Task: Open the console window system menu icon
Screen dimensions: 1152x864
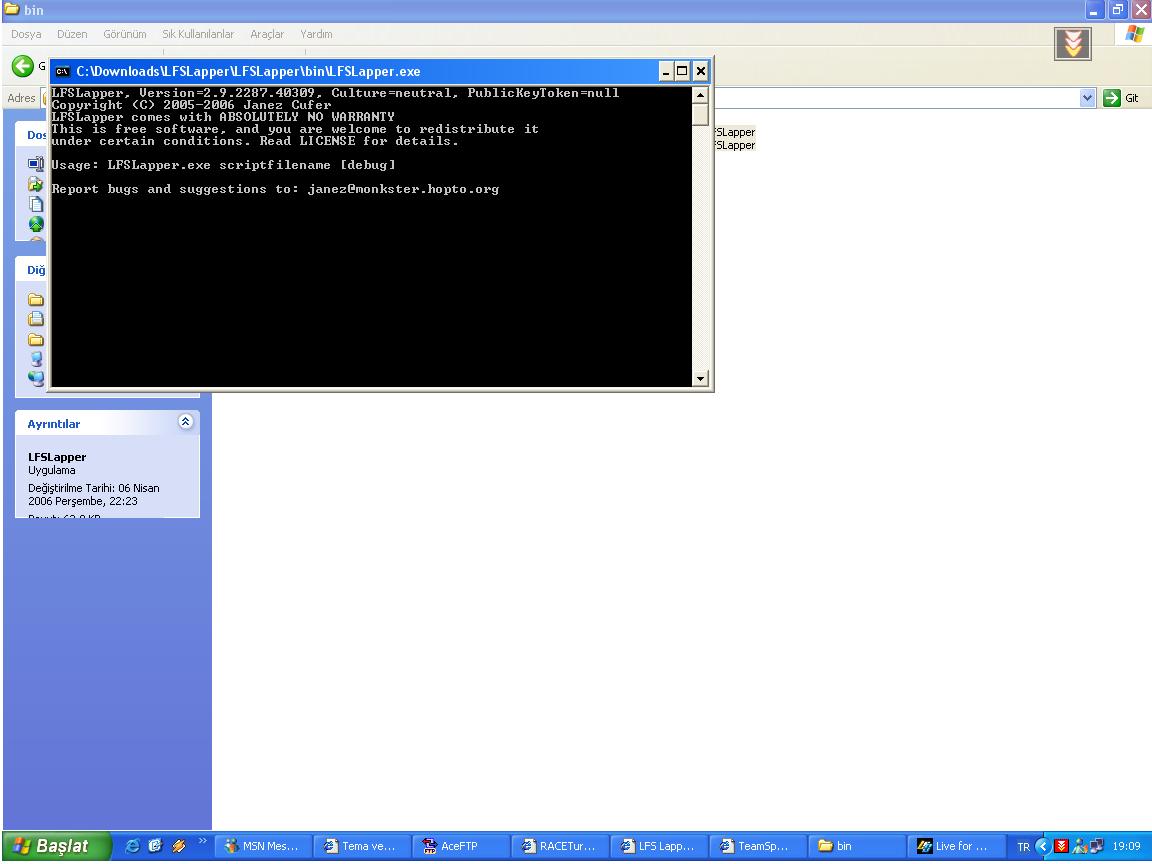Action: coord(62,71)
